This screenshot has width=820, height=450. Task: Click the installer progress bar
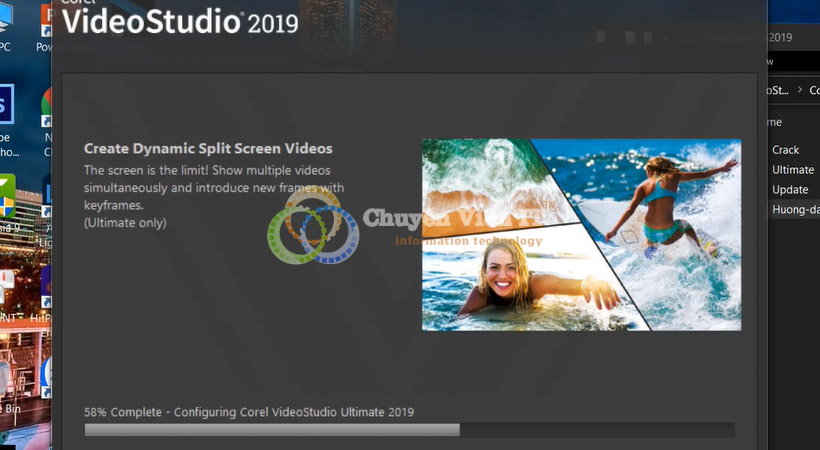tap(409, 430)
